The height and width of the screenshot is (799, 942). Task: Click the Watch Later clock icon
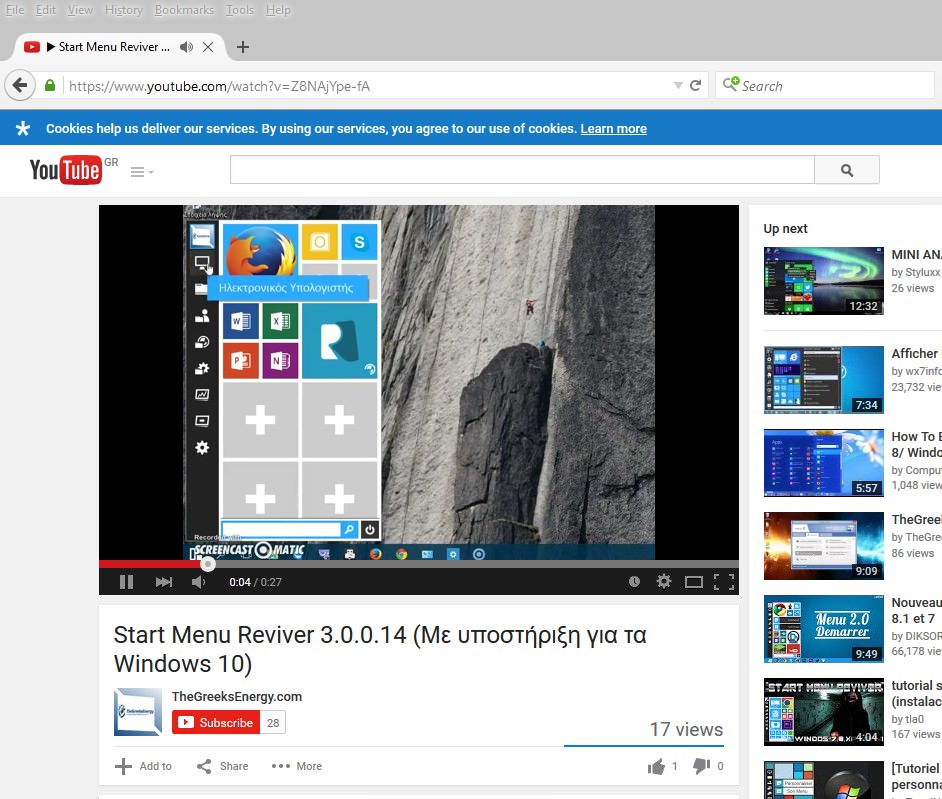[x=634, y=581]
